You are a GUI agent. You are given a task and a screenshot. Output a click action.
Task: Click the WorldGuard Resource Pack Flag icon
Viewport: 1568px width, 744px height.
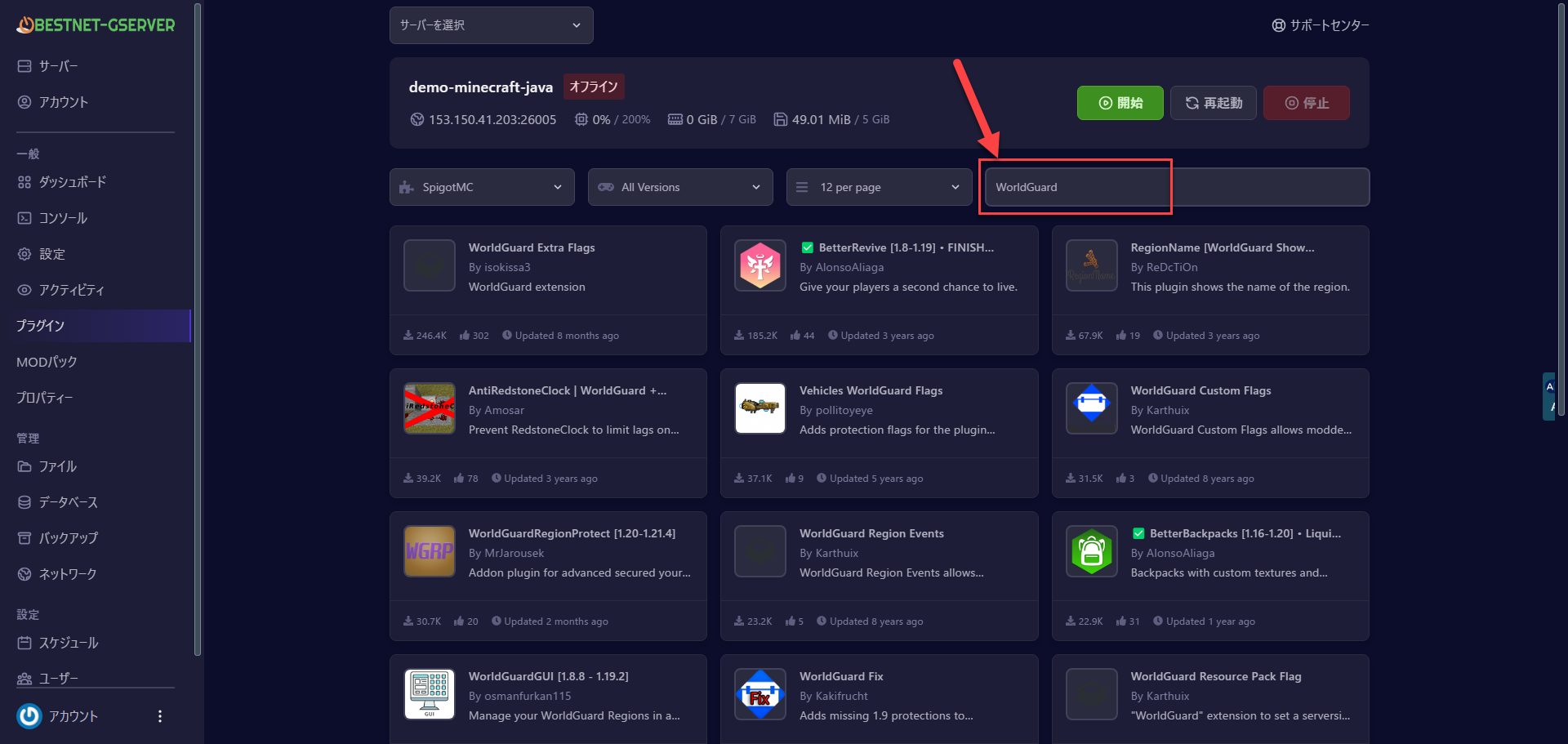(1092, 694)
